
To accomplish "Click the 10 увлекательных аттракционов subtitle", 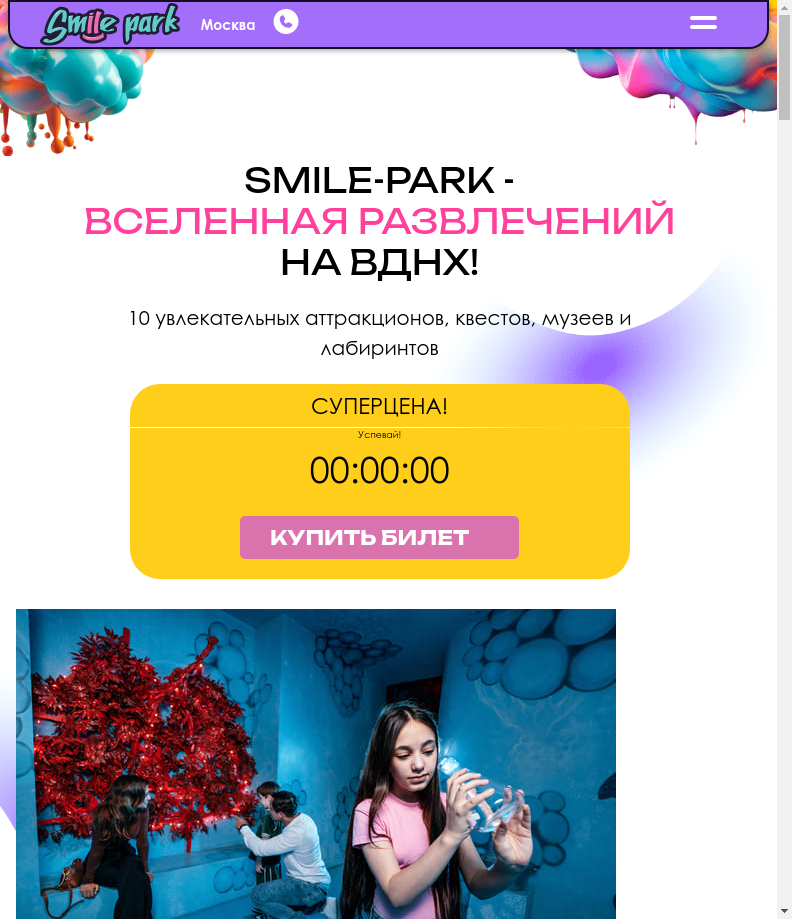I will (x=379, y=333).
